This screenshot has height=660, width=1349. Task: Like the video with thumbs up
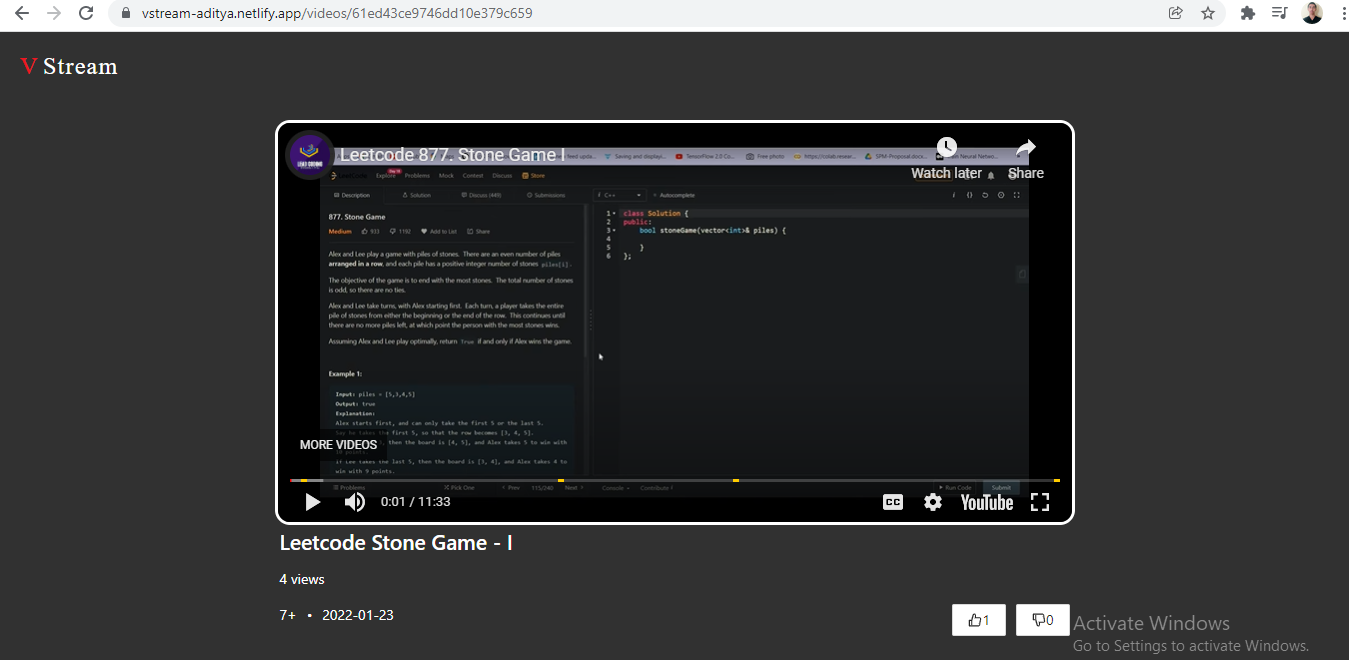point(979,620)
